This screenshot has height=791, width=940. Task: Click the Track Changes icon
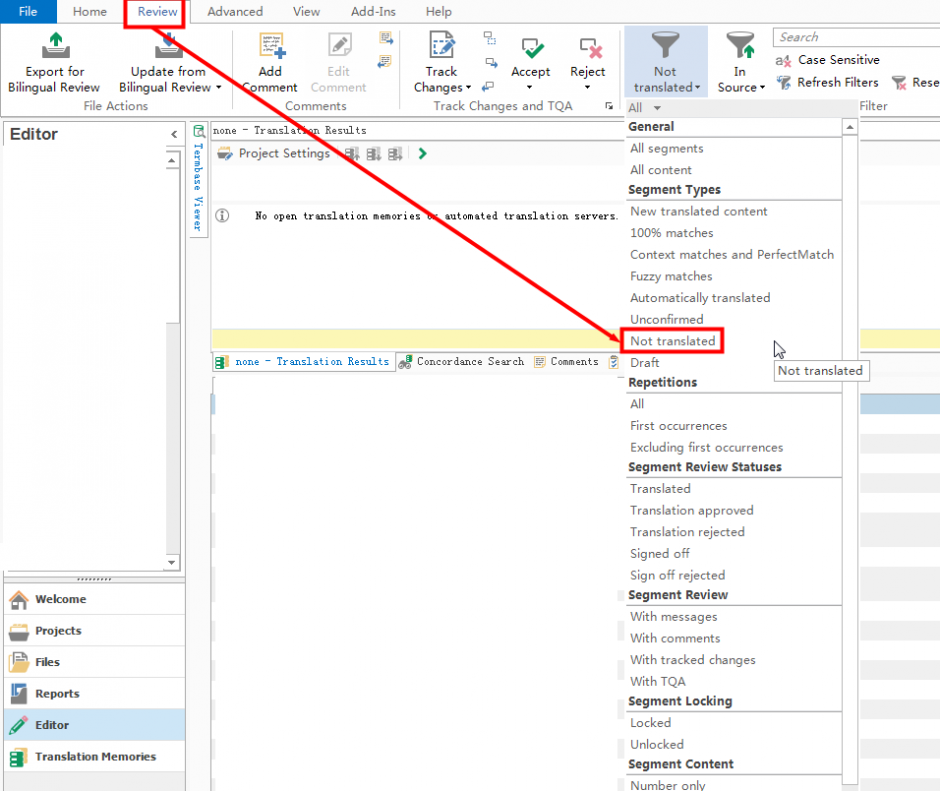point(441,47)
